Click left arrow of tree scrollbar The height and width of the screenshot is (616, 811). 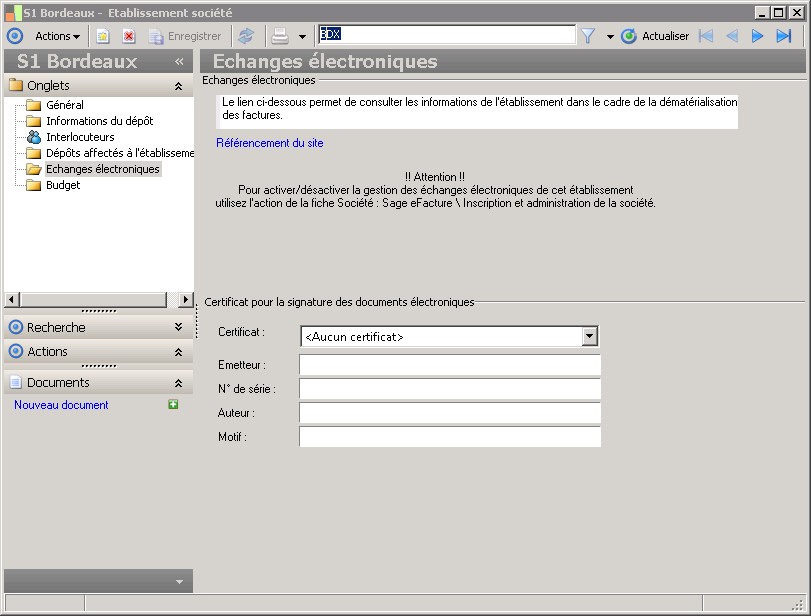tap(12, 299)
